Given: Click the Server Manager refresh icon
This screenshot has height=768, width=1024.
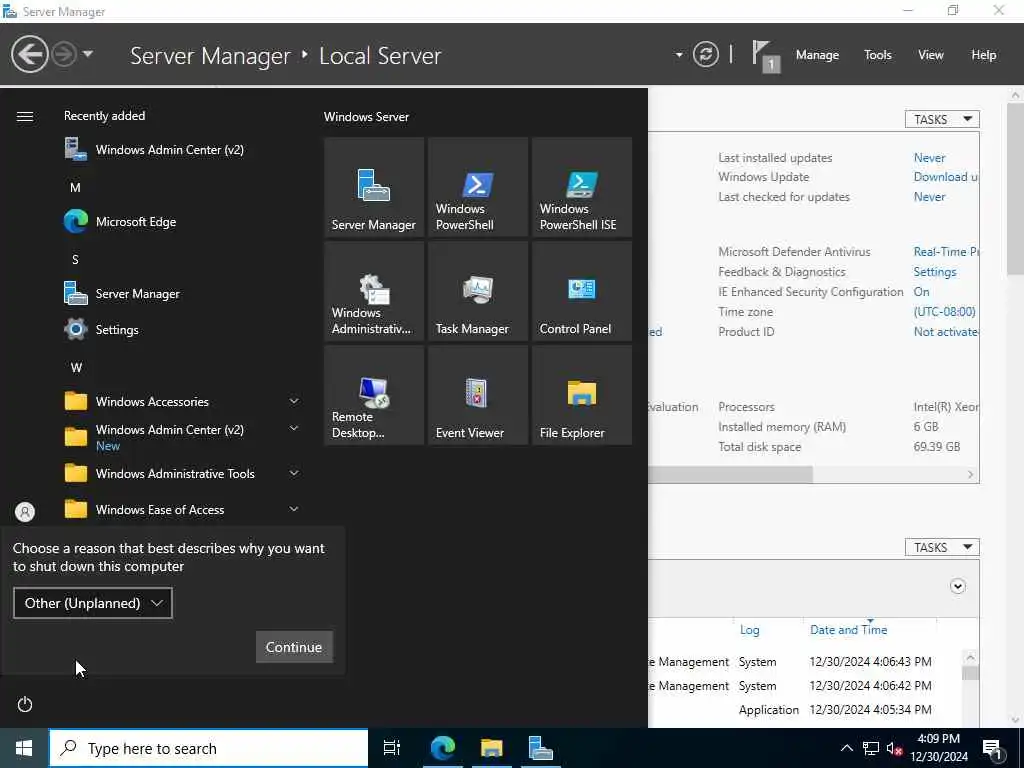Looking at the screenshot, I should tap(706, 54).
